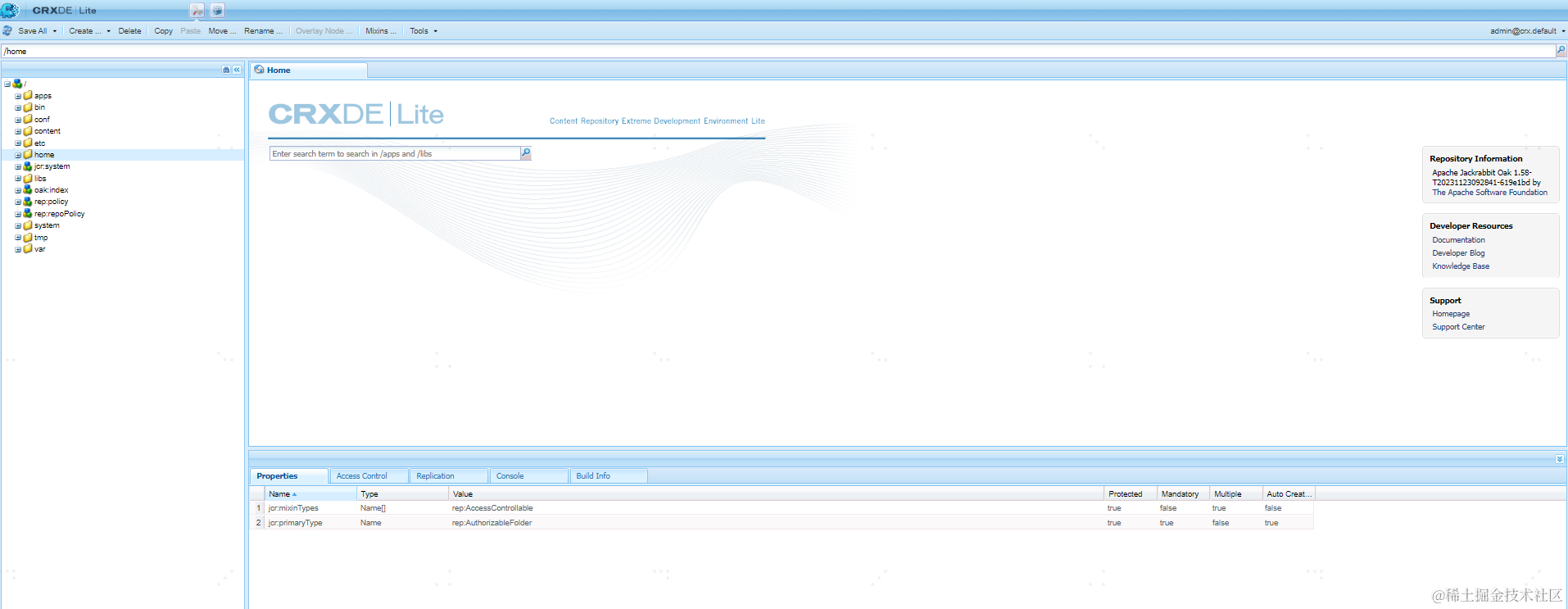Viewport: 1568px width, 609px height.
Task: Select the Home tab
Action: tap(309, 70)
